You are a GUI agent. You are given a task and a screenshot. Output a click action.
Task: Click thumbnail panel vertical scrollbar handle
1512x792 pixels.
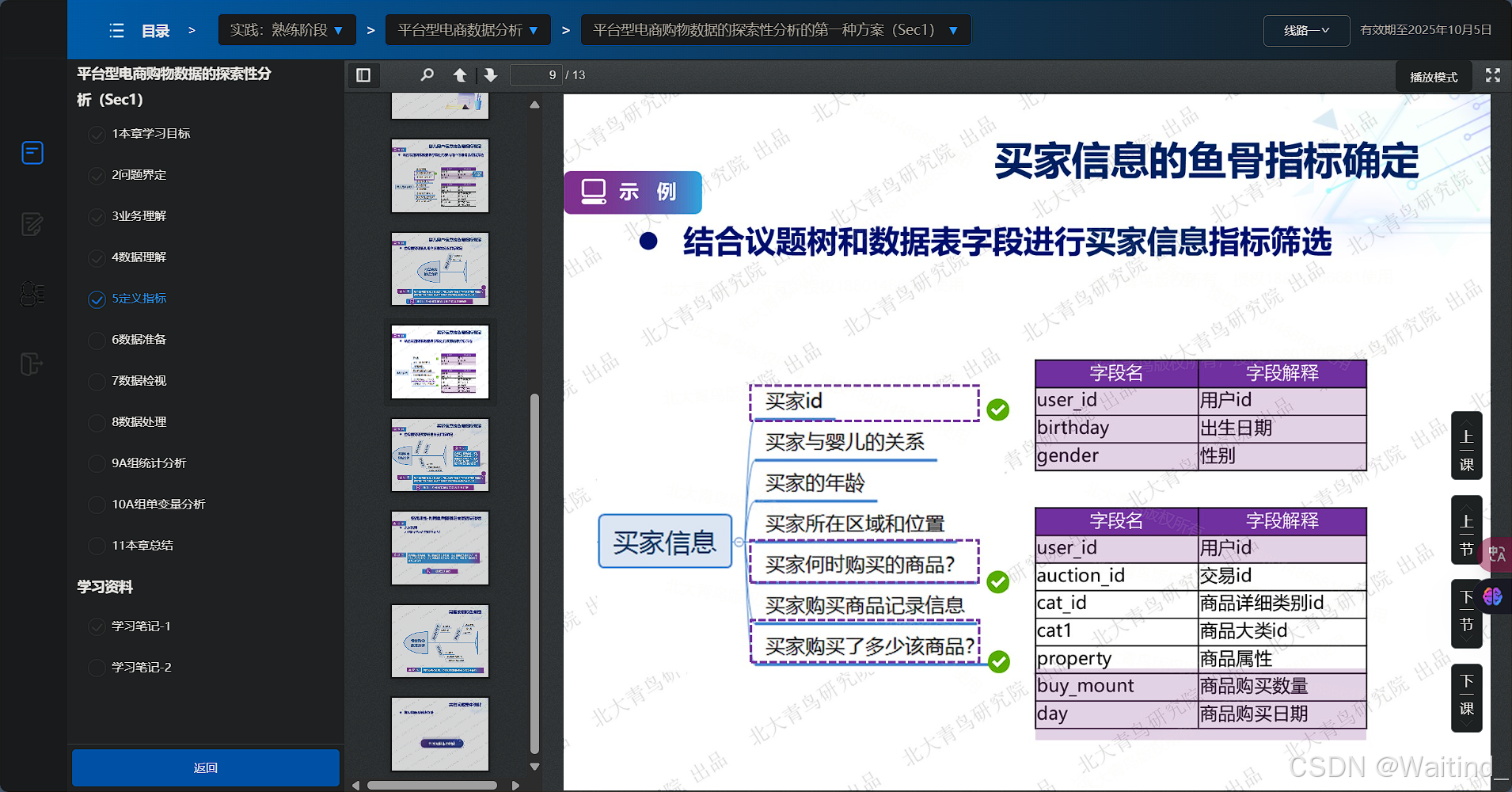tap(534, 573)
